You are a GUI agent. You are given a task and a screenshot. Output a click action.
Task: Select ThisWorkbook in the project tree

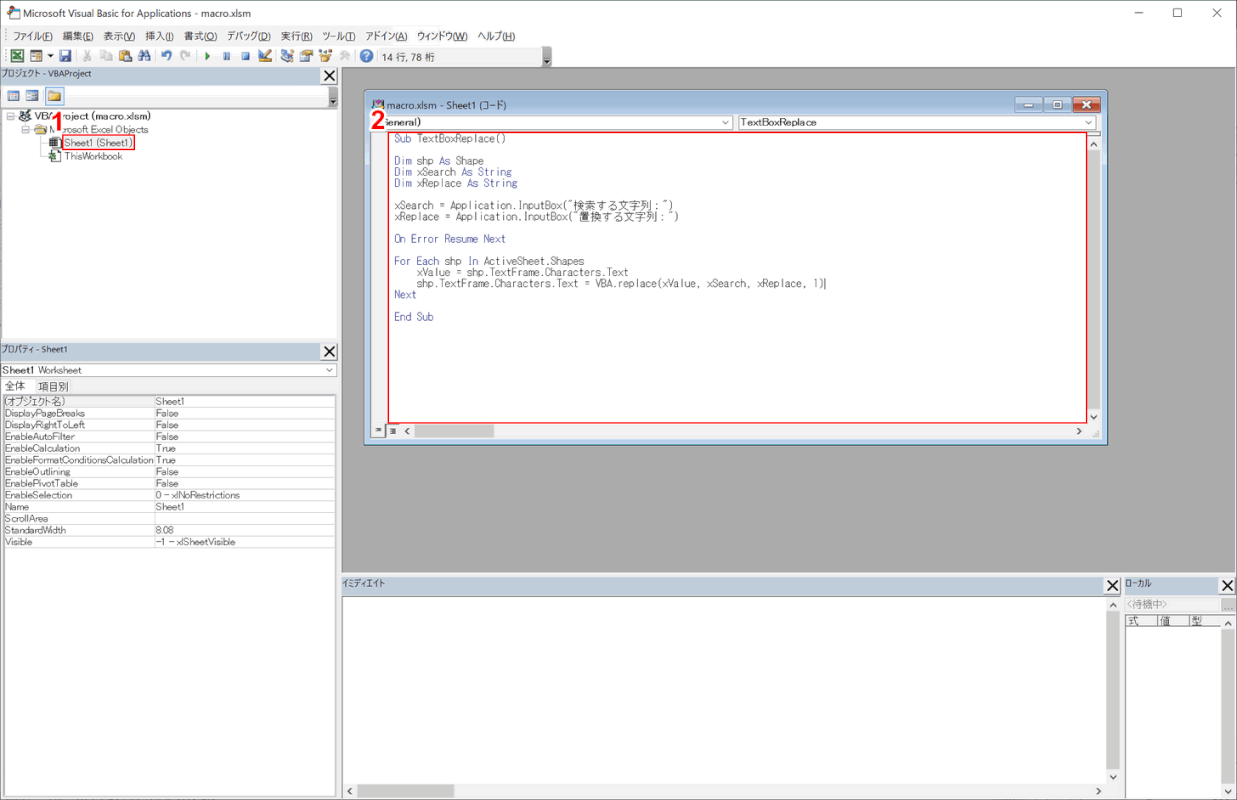93,156
